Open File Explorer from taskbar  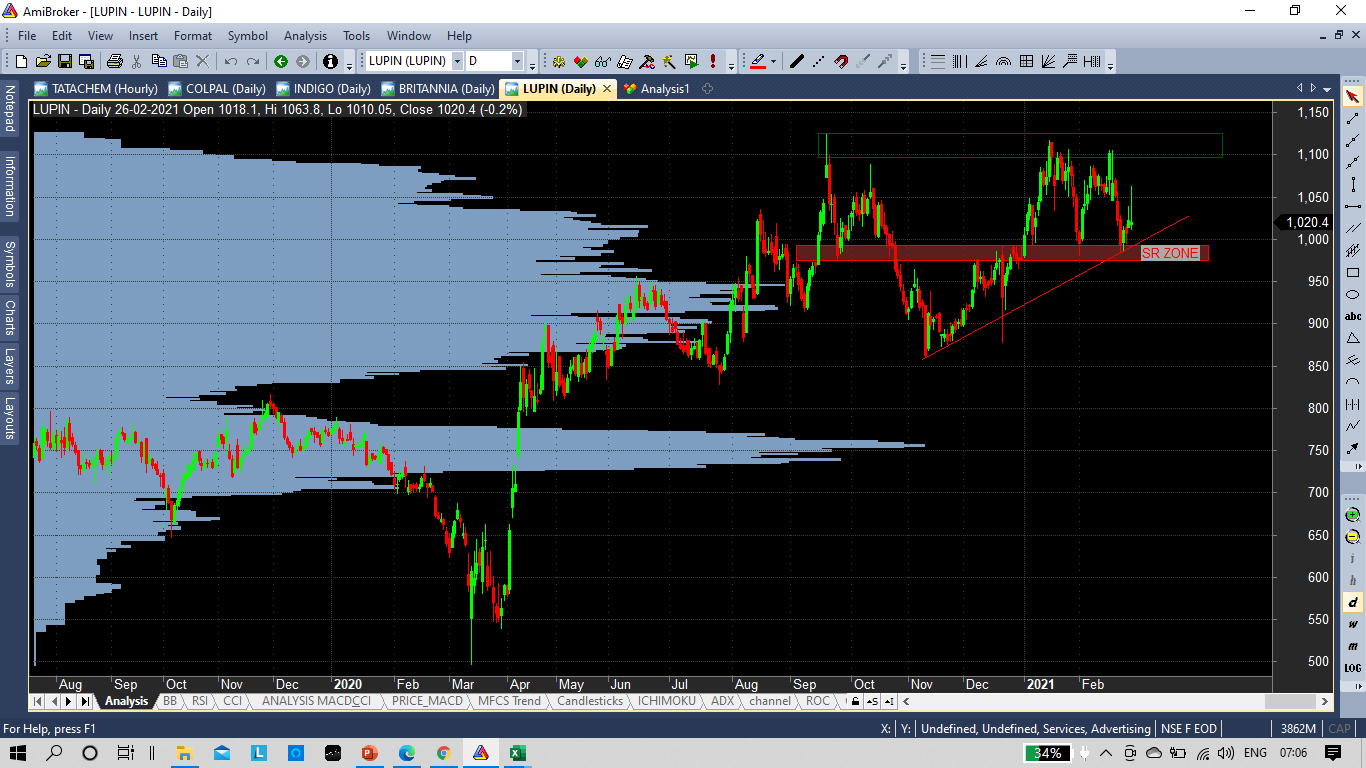pos(184,753)
